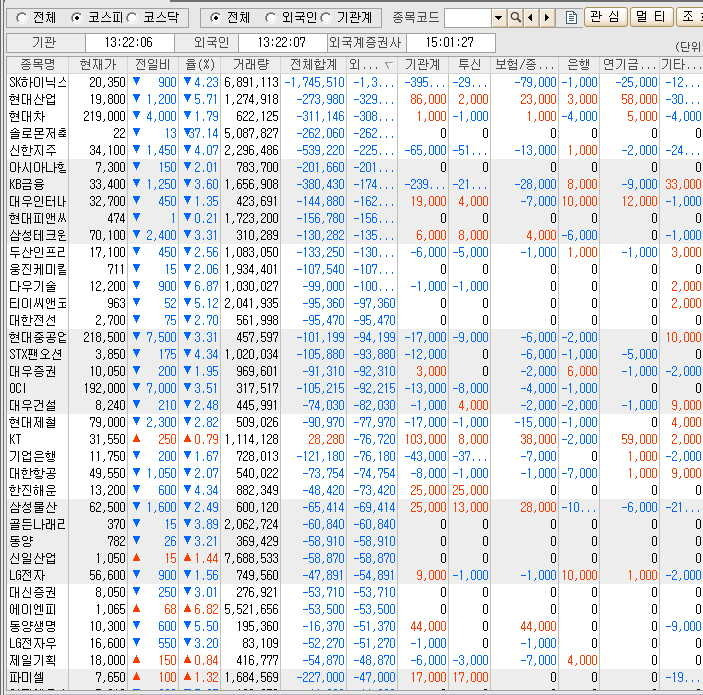Click the previous stock left arrow

531,17
